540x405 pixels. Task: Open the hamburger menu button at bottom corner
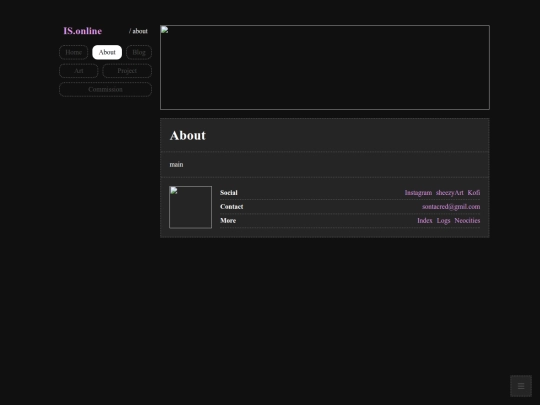point(521,386)
